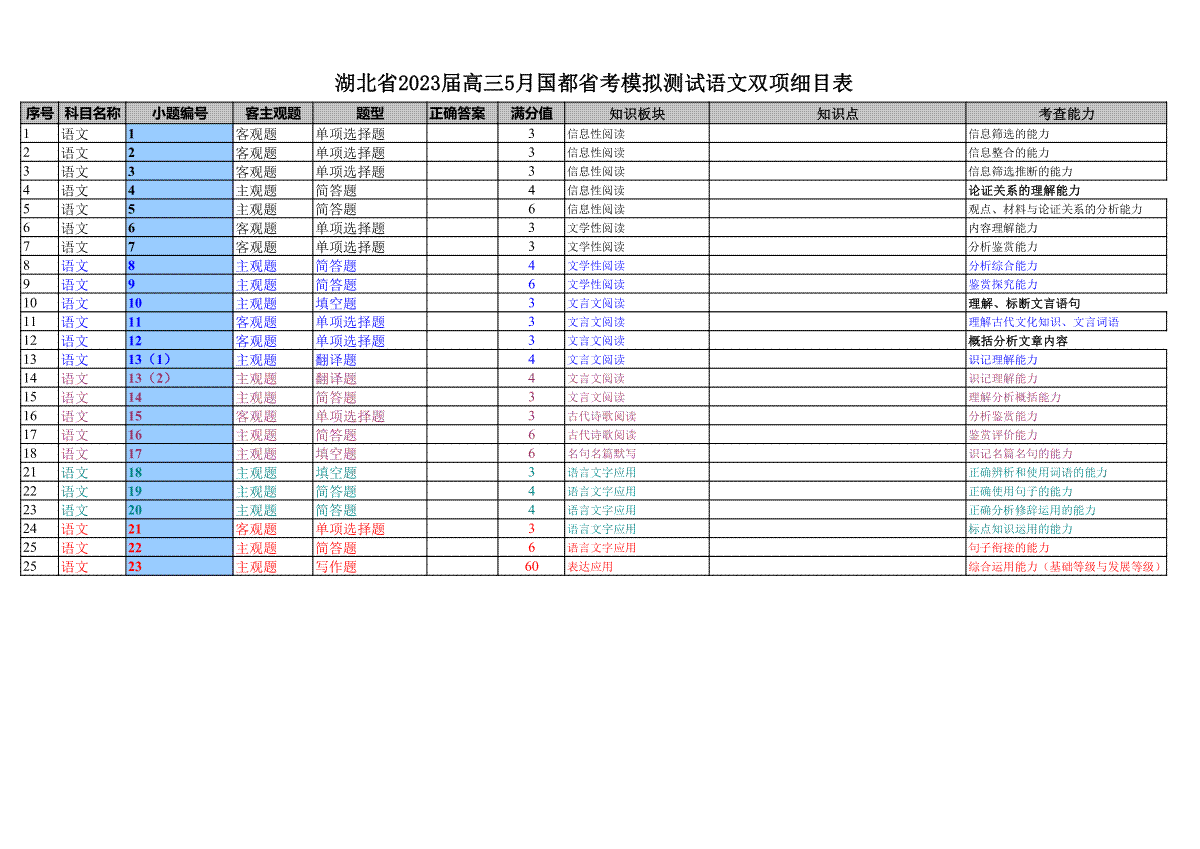The height and width of the screenshot is (849, 1200).
Task: Click the title 湖北省2023届高三5月国都省考模拟测试语文双项细目表
Action: pos(594,83)
